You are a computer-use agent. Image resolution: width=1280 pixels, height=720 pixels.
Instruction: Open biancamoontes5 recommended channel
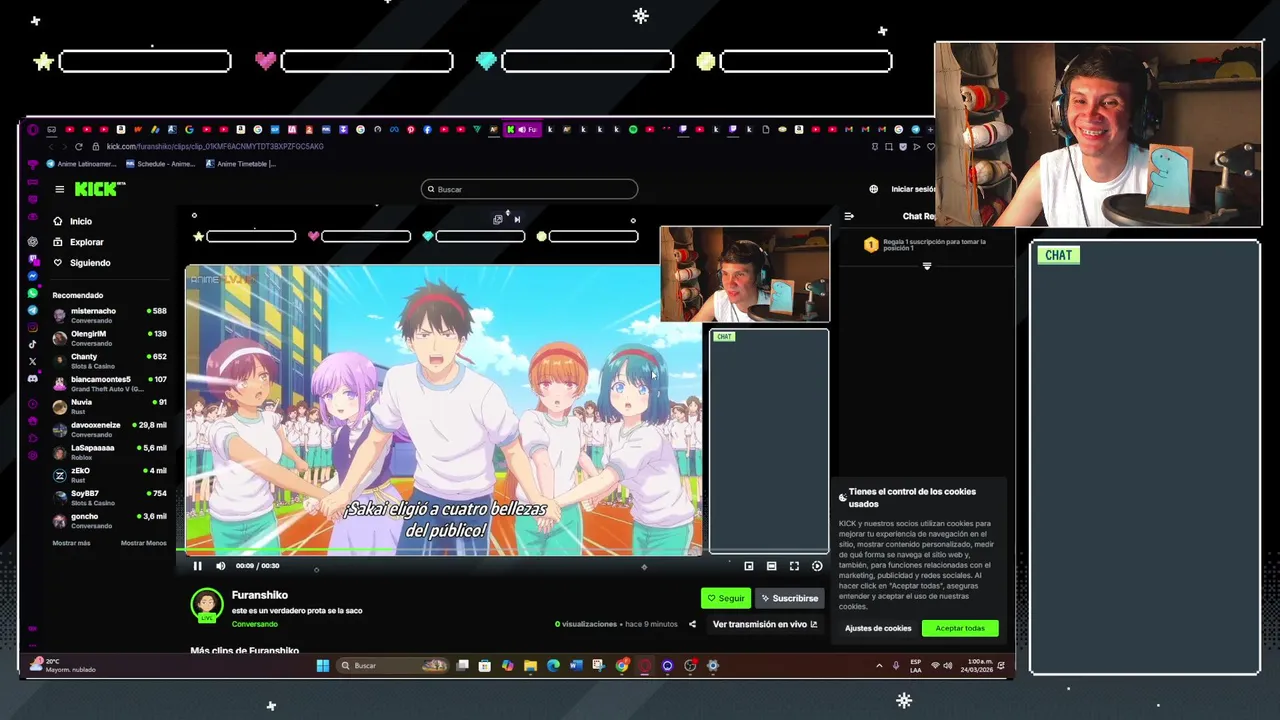110,384
